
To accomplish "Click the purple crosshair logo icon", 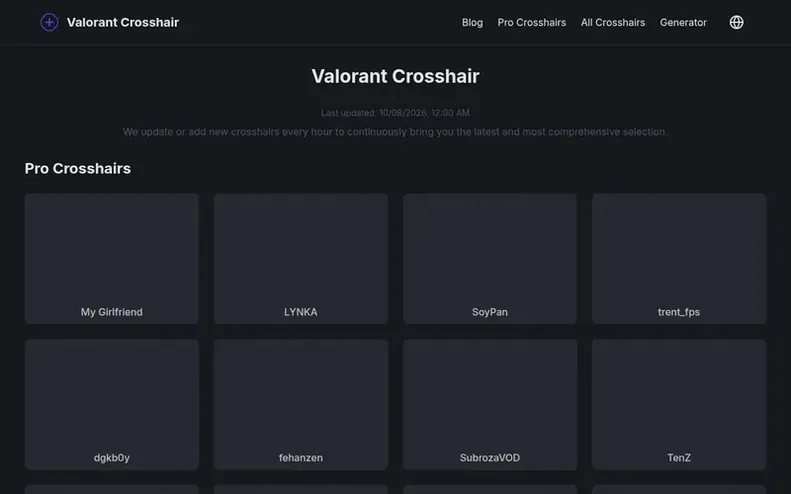I will 49,22.
